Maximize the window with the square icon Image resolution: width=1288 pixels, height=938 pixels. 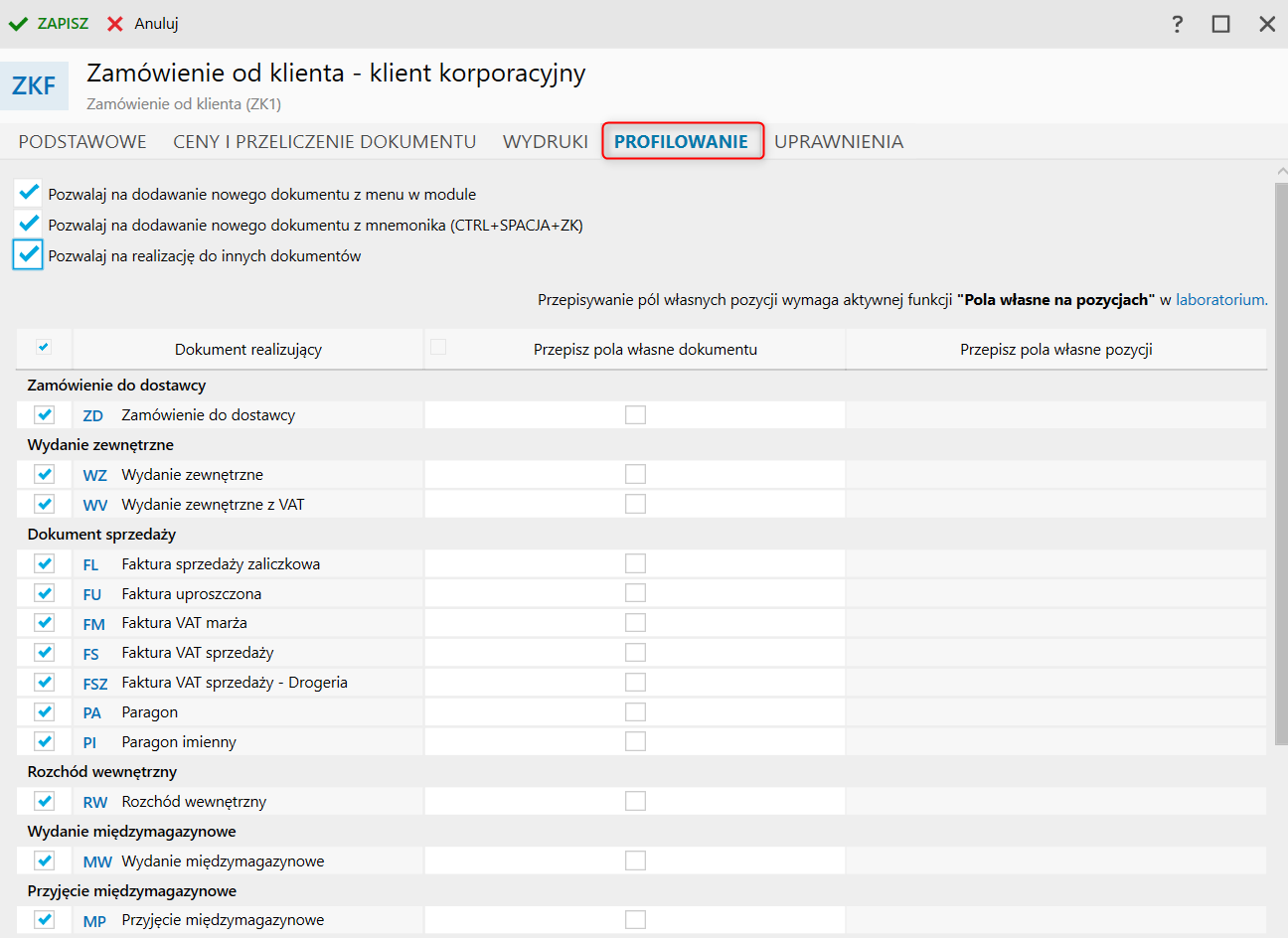click(x=1221, y=24)
